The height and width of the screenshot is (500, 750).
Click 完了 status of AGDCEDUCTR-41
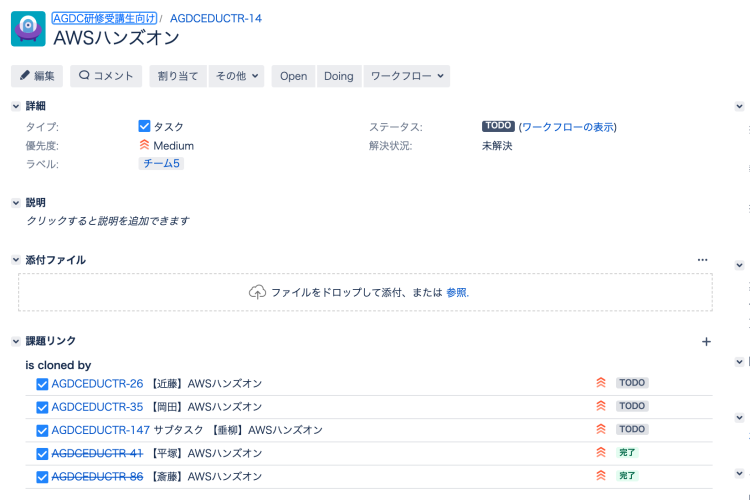(x=627, y=452)
